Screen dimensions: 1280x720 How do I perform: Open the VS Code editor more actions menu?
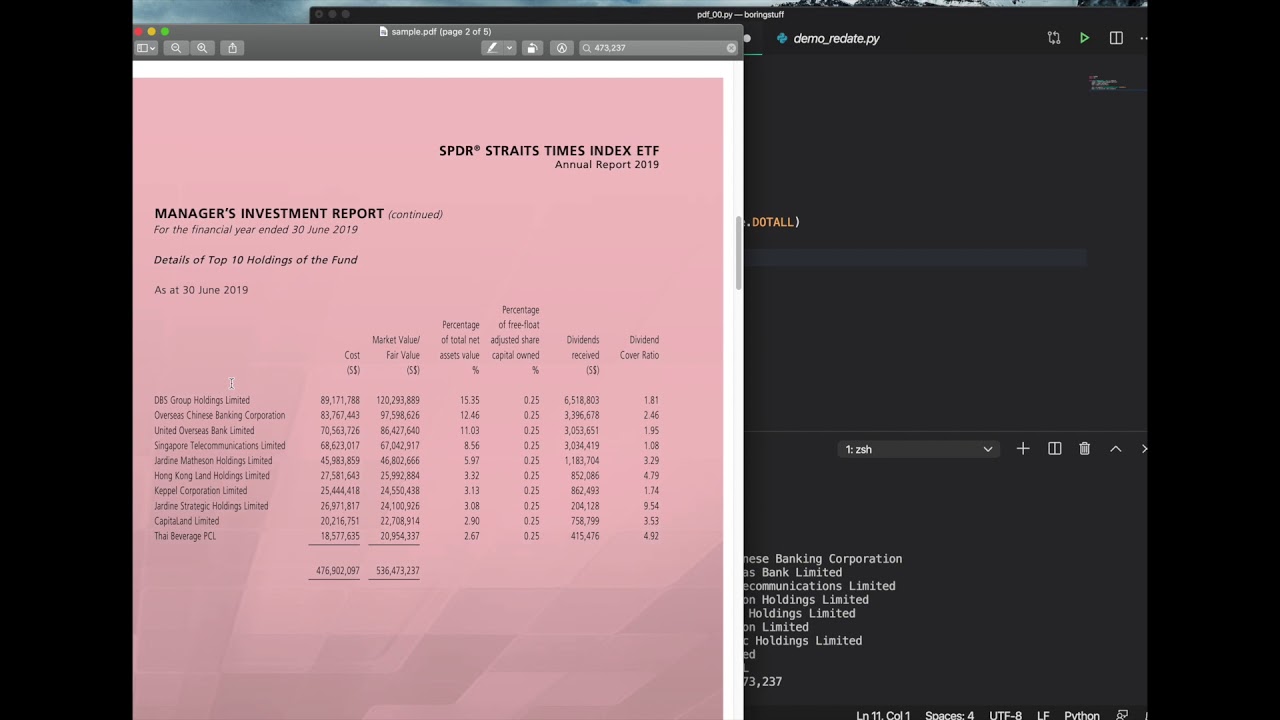1143,38
